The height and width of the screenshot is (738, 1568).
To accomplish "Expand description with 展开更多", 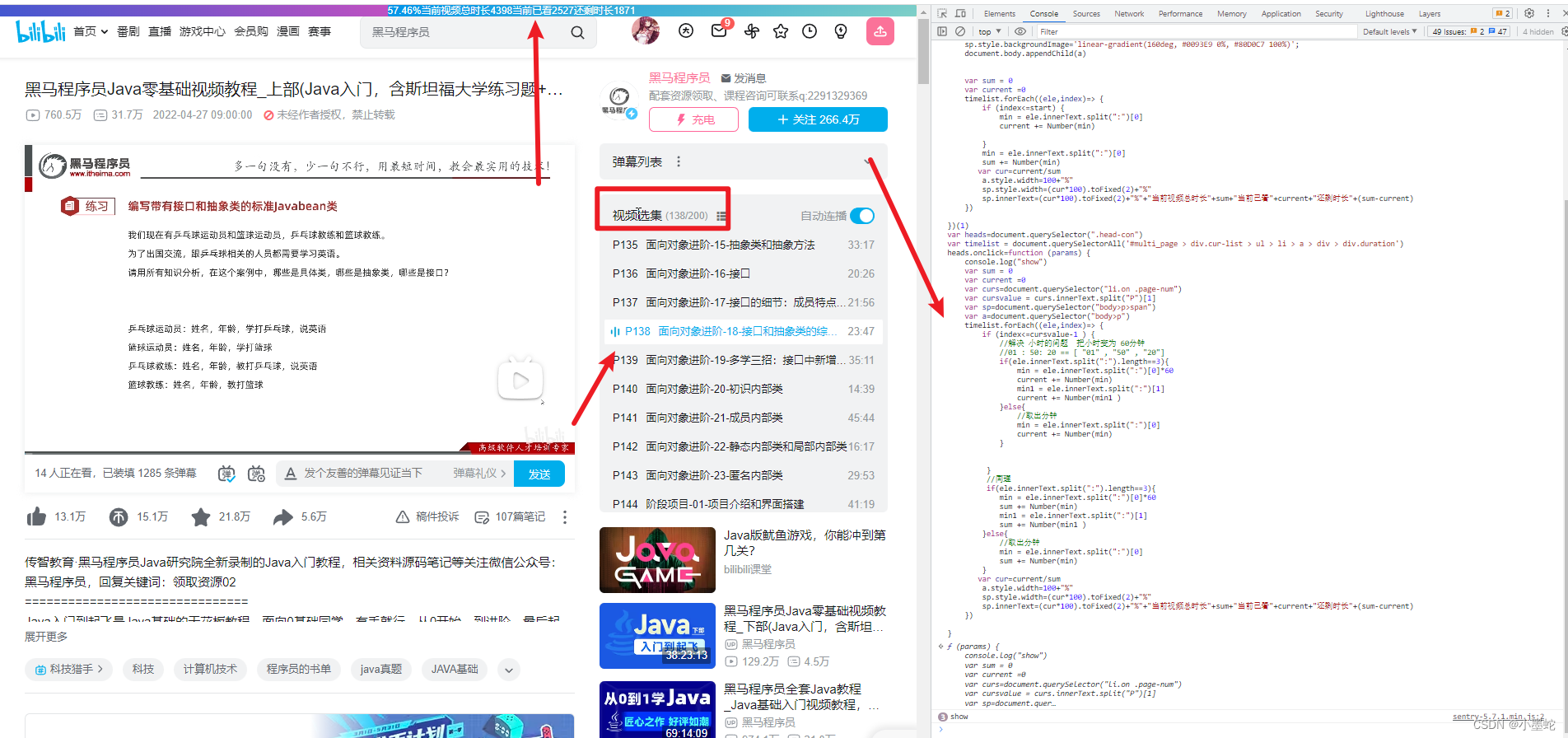I will click(x=46, y=637).
